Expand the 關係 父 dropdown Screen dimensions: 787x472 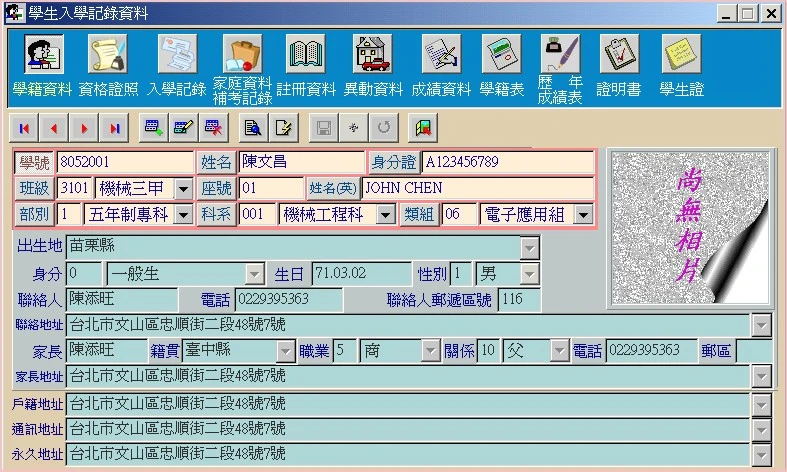[559, 351]
